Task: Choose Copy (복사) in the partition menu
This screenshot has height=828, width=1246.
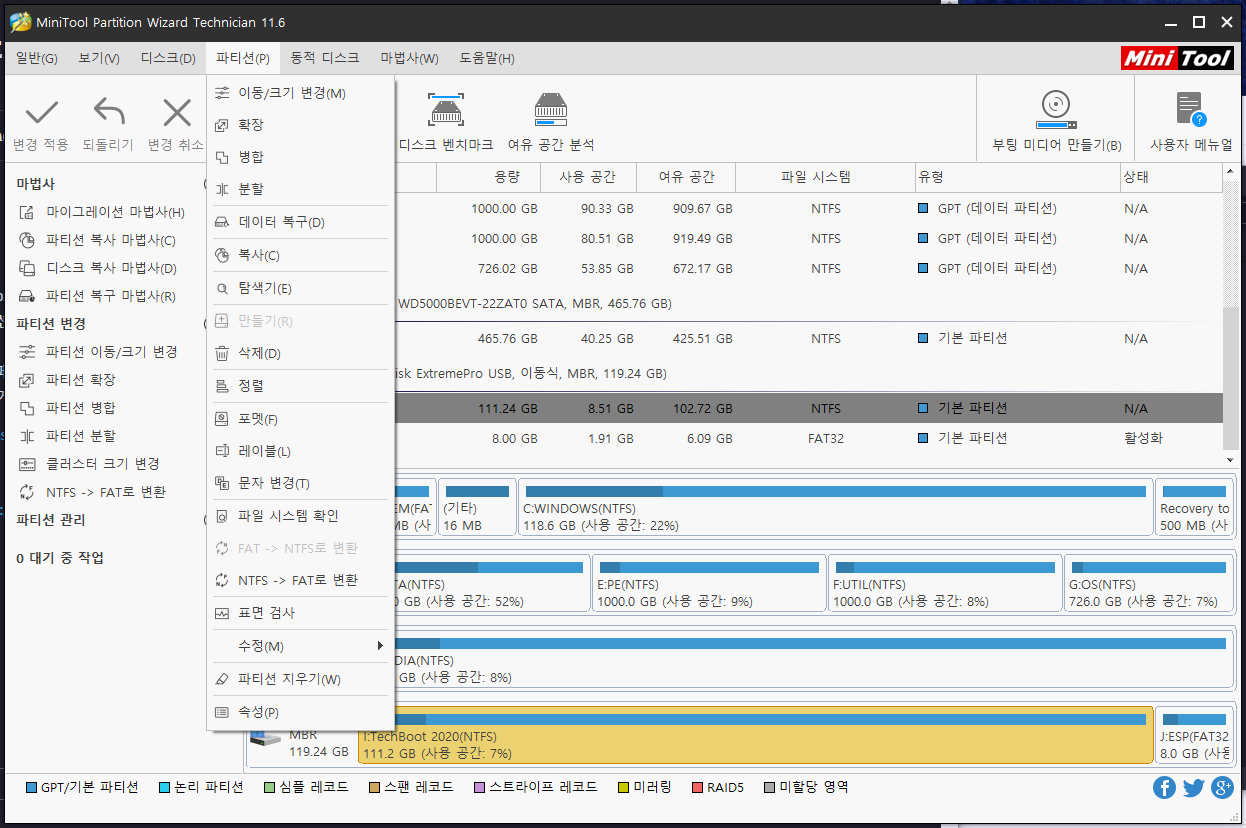Action: (x=301, y=255)
